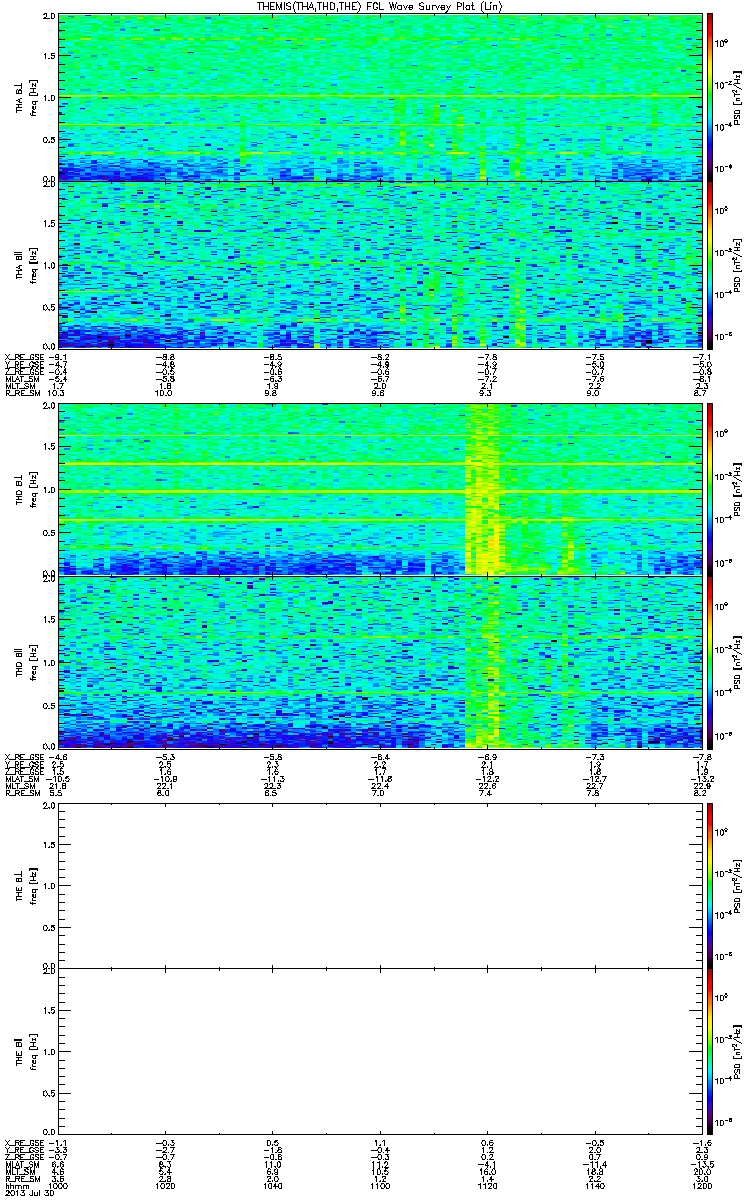750x1200 pixels.
Task: Click the MLT_SM row label under the THE panels
Action: 19,1173
